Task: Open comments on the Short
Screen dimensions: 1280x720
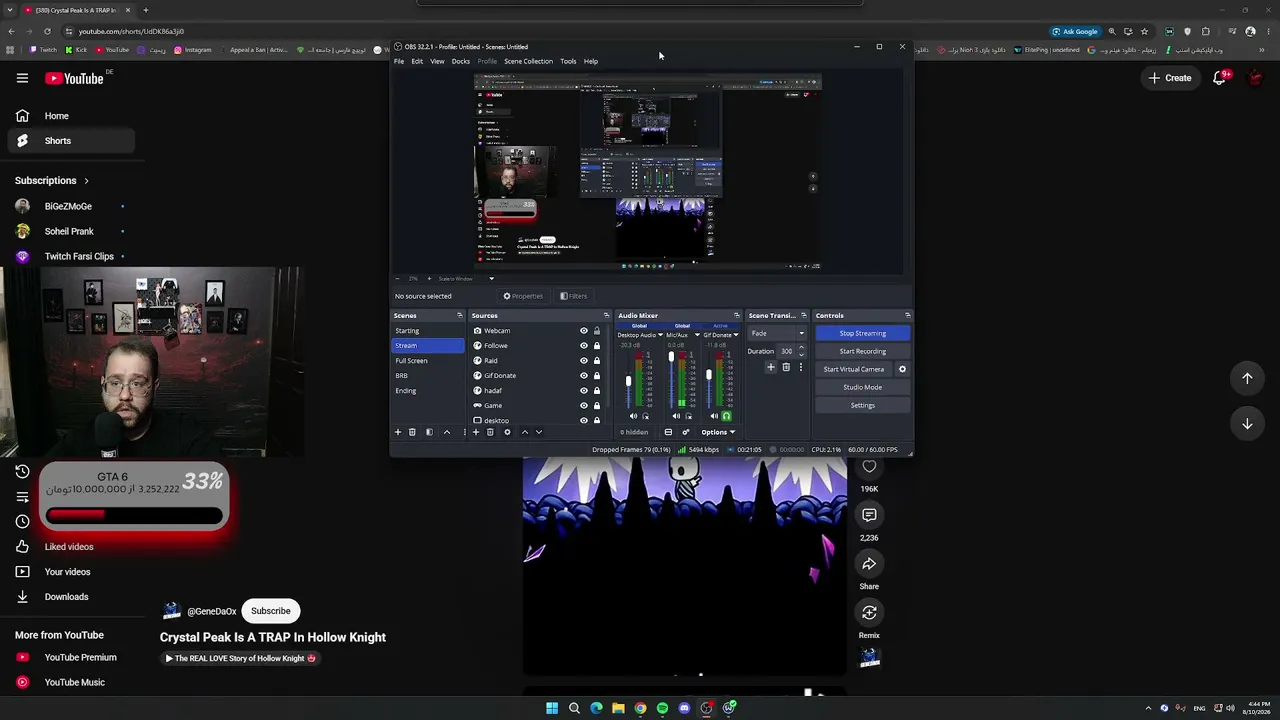Action: [869, 515]
